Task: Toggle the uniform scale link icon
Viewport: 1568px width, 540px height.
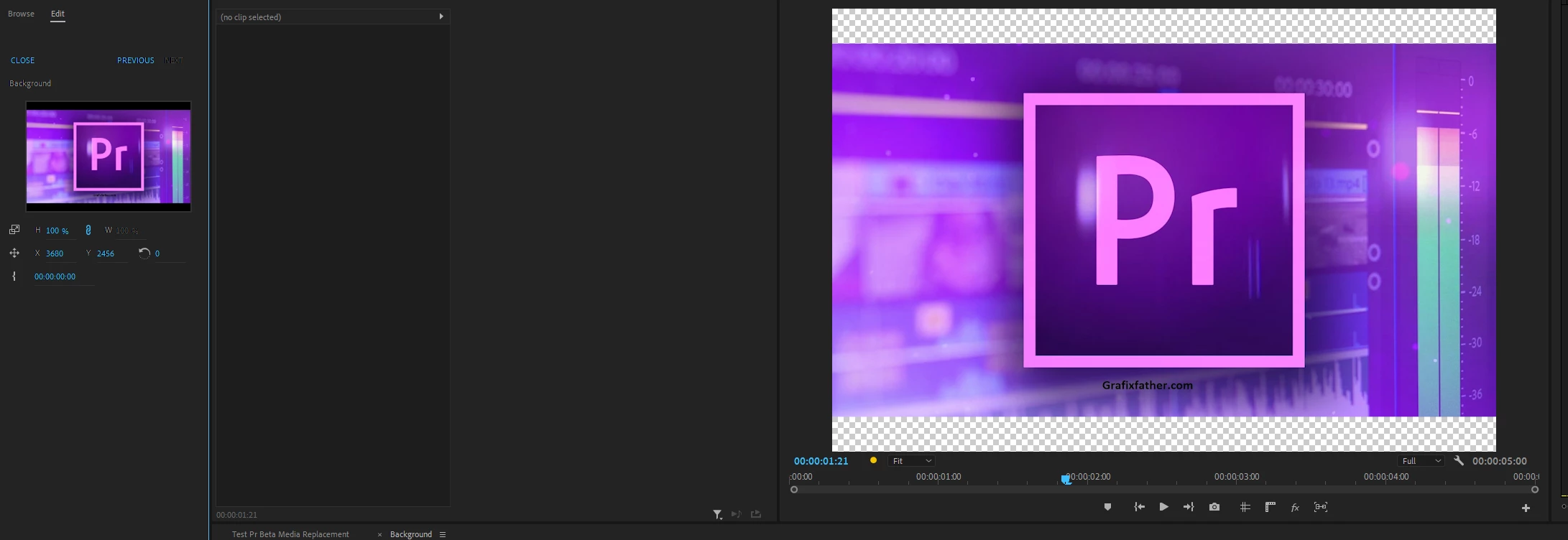Action: click(88, 230)
